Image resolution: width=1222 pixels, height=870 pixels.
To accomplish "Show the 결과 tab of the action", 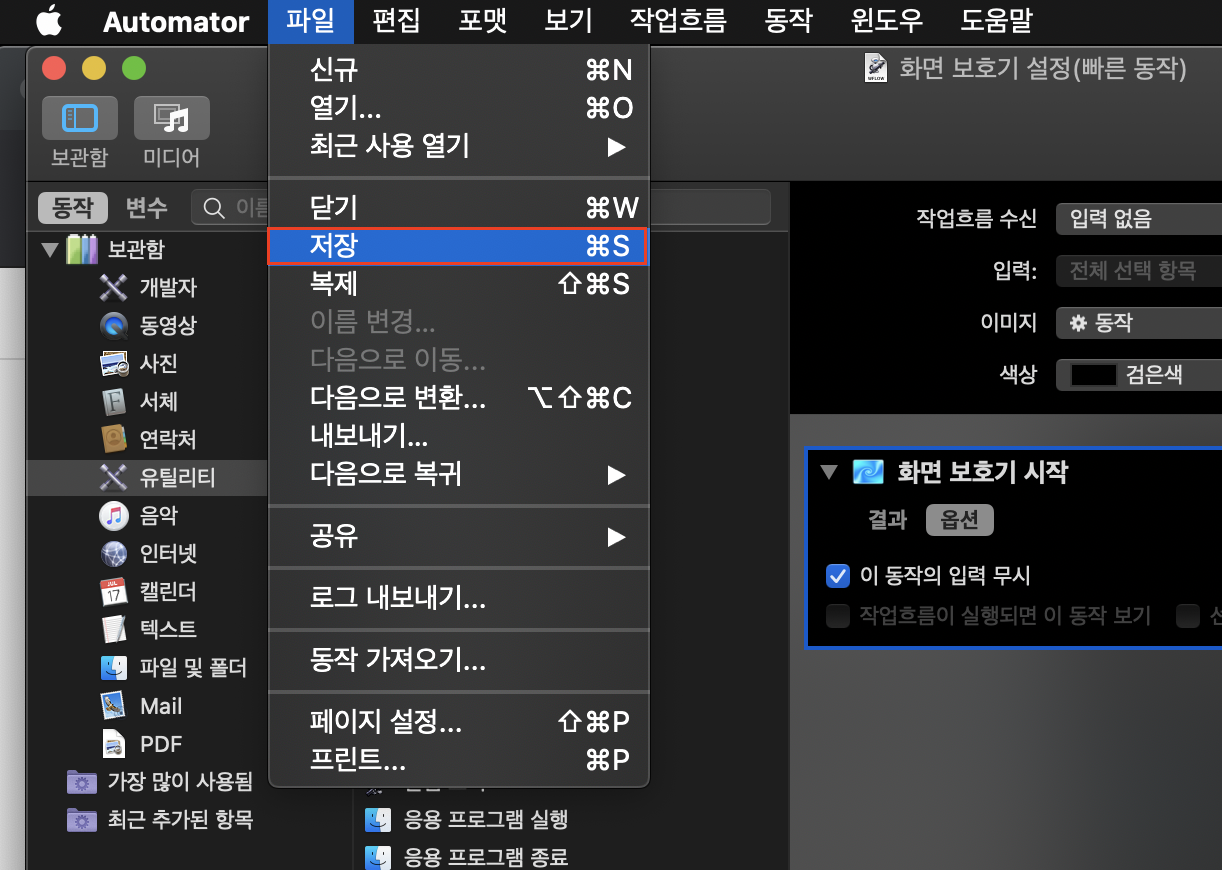I will click(x=887, y=520).
